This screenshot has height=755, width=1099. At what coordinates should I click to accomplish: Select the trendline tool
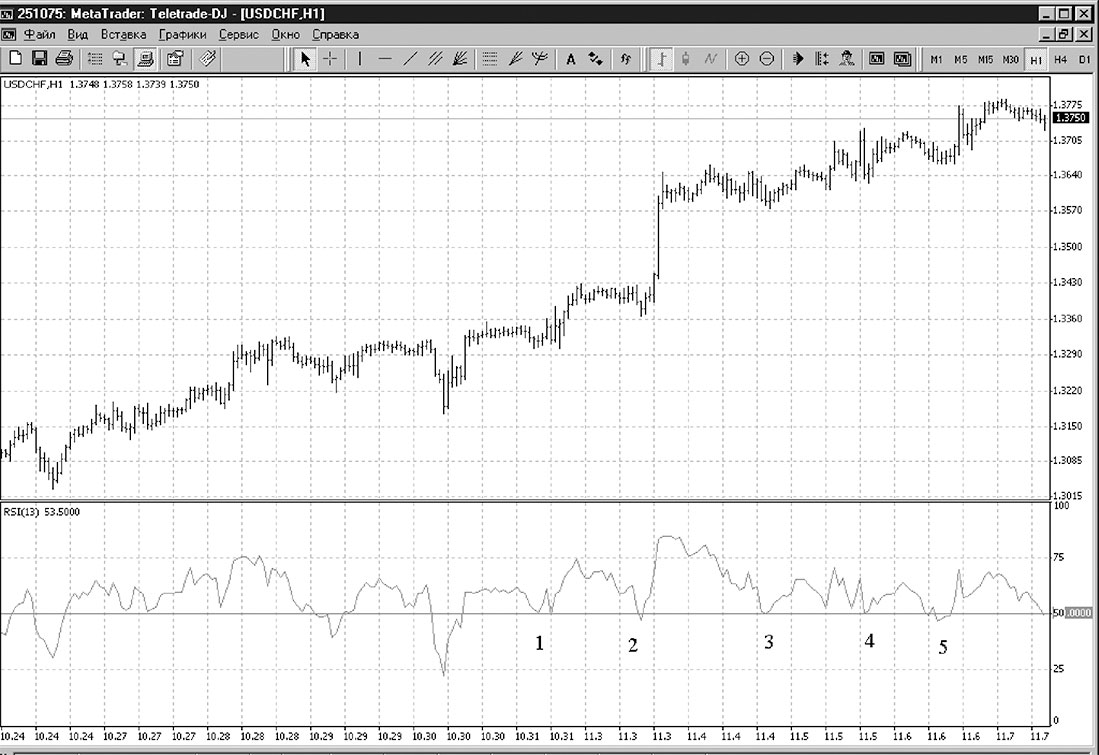(x=410, y=59)
